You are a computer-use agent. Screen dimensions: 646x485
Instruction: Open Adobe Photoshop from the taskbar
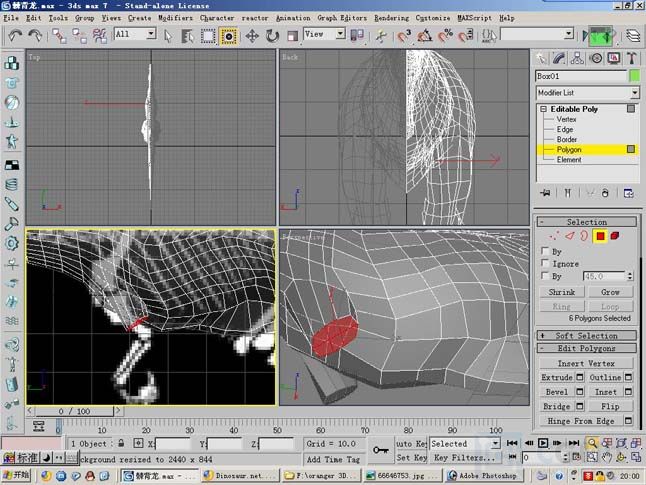[483, 476]
